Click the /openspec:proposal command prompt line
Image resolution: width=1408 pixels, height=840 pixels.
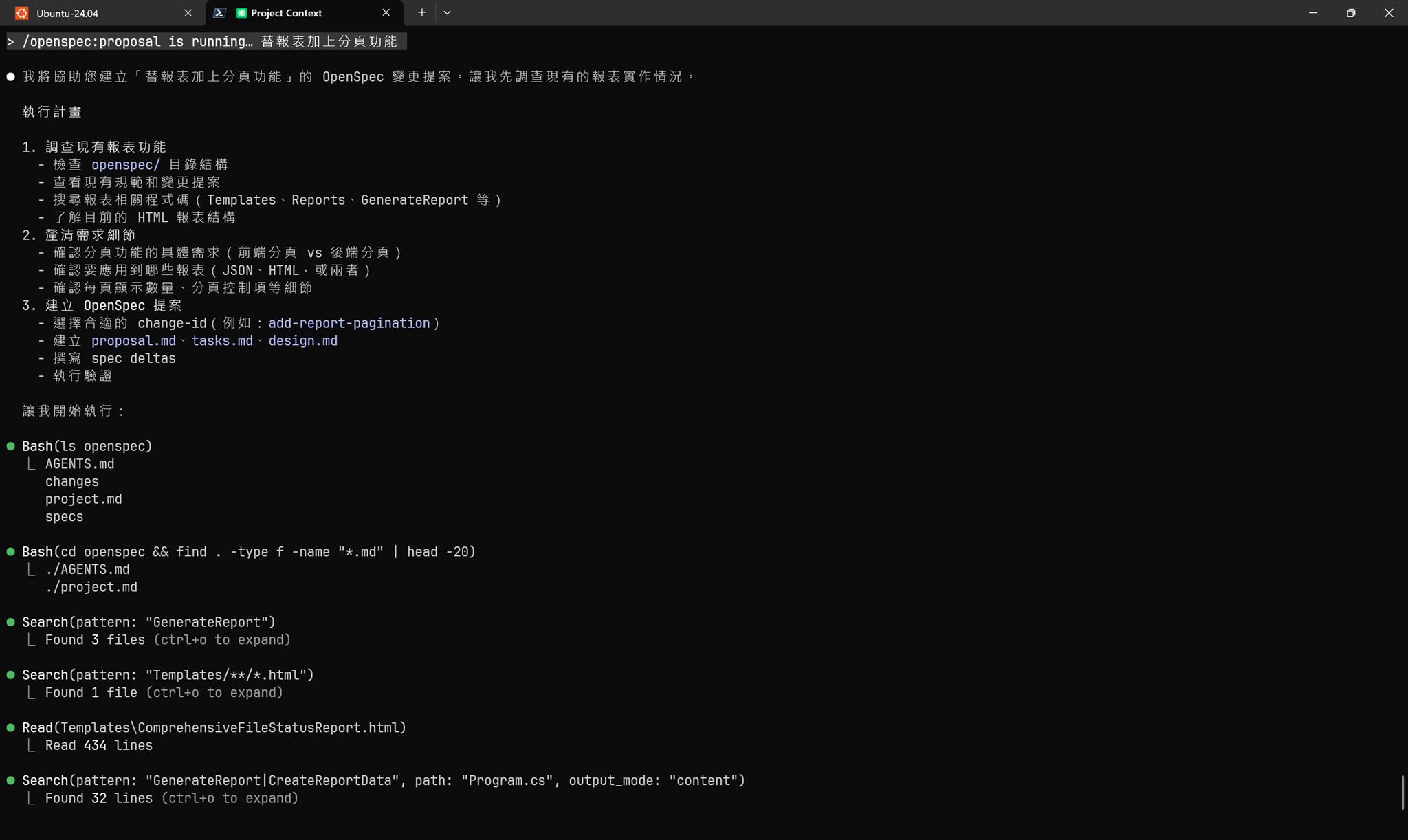(x=206, y=42)
